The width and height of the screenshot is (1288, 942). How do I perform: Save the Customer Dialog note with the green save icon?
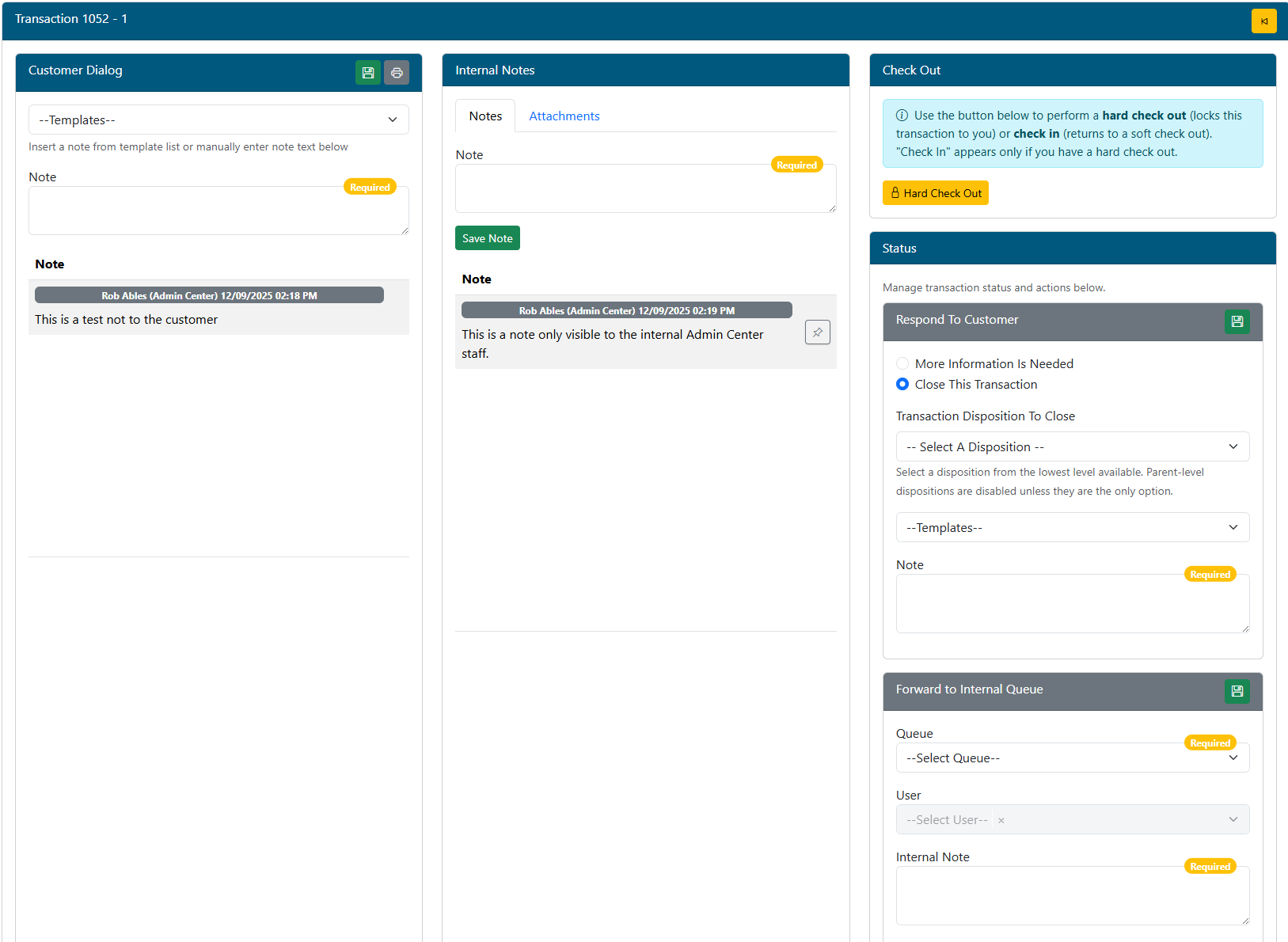tap(368, 73)
